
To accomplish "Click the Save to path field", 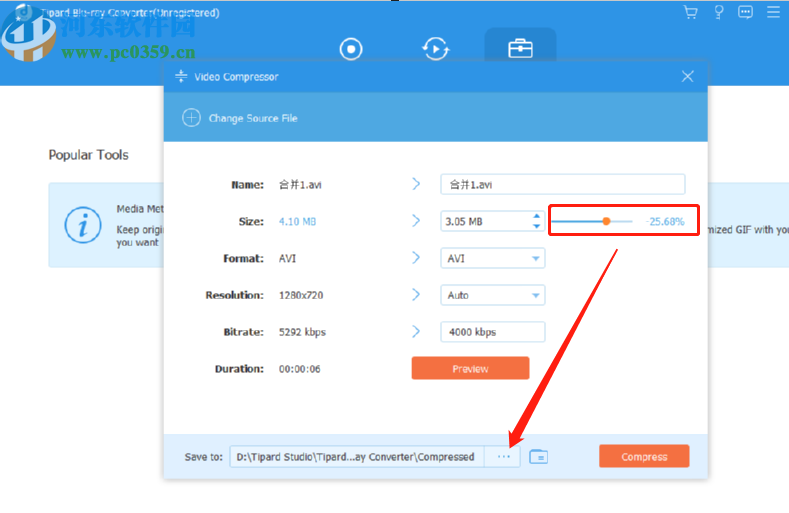I will pos(357,457).
